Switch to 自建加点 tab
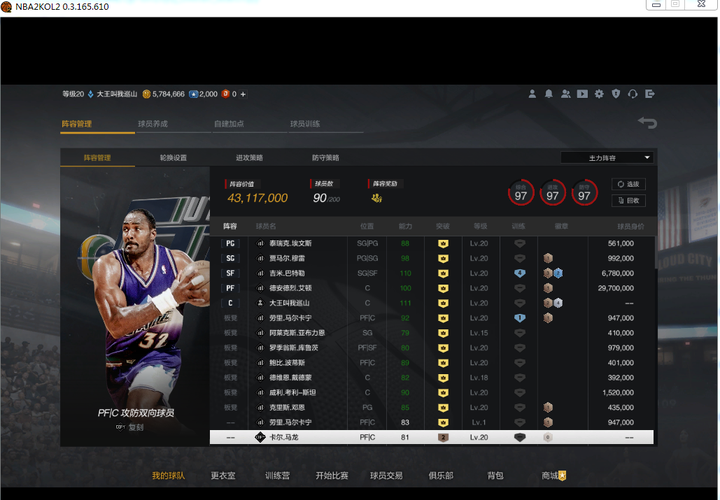 [x=229, y=124]
